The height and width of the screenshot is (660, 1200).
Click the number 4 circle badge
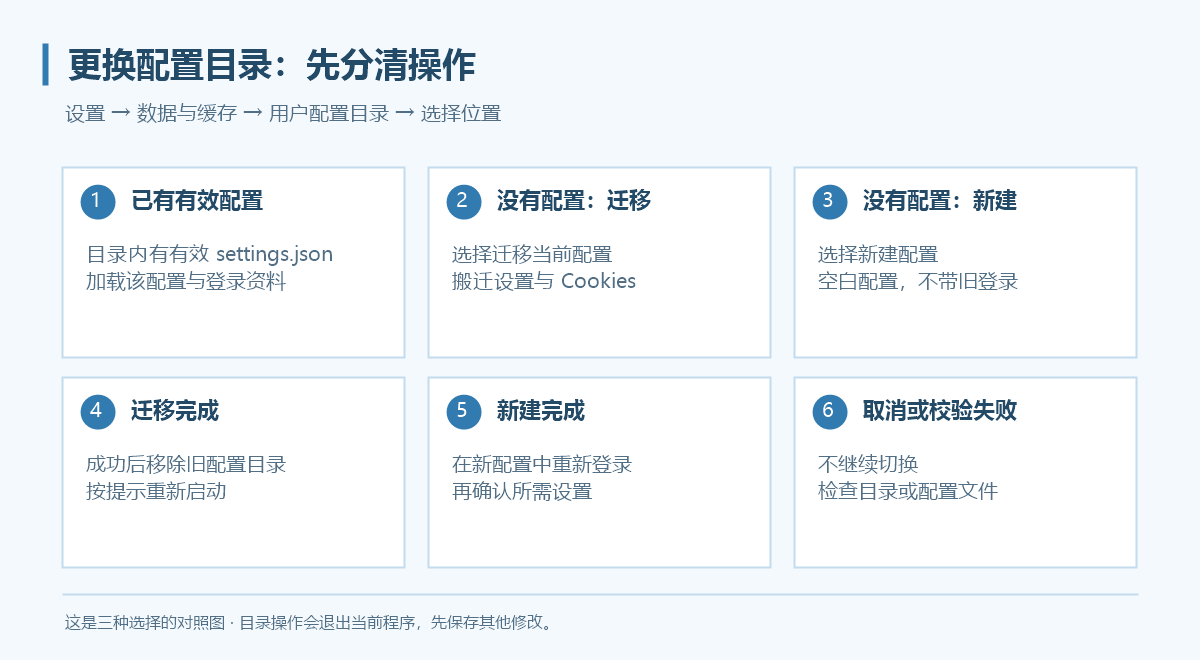(98, 411)
